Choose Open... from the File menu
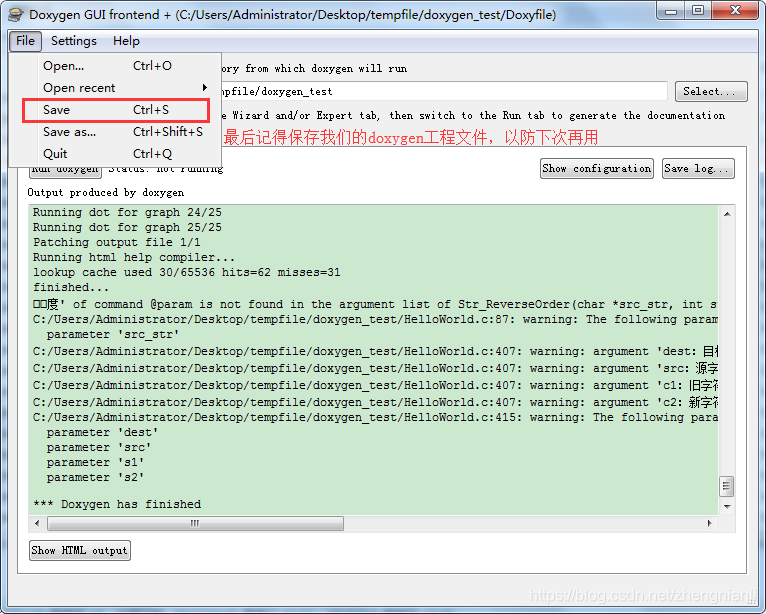Screen dimensions: 766x614 click(116, 65)
